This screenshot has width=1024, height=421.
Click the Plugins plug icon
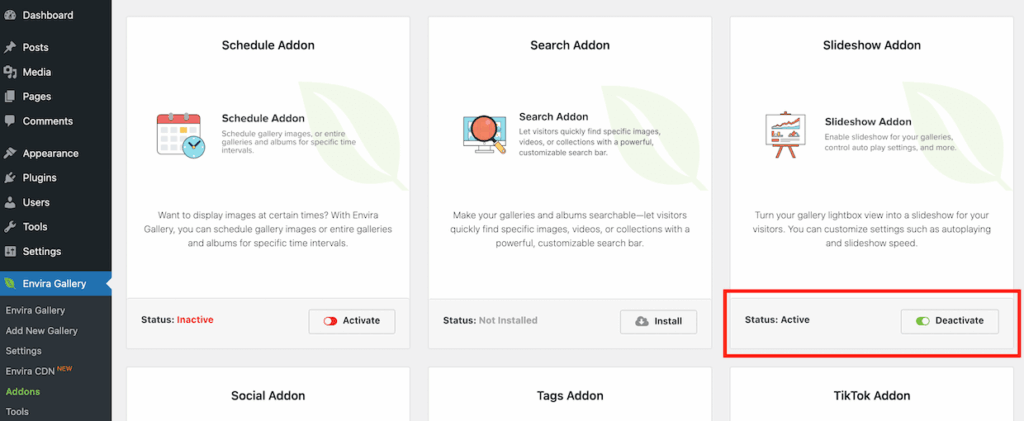click(10, 178)
